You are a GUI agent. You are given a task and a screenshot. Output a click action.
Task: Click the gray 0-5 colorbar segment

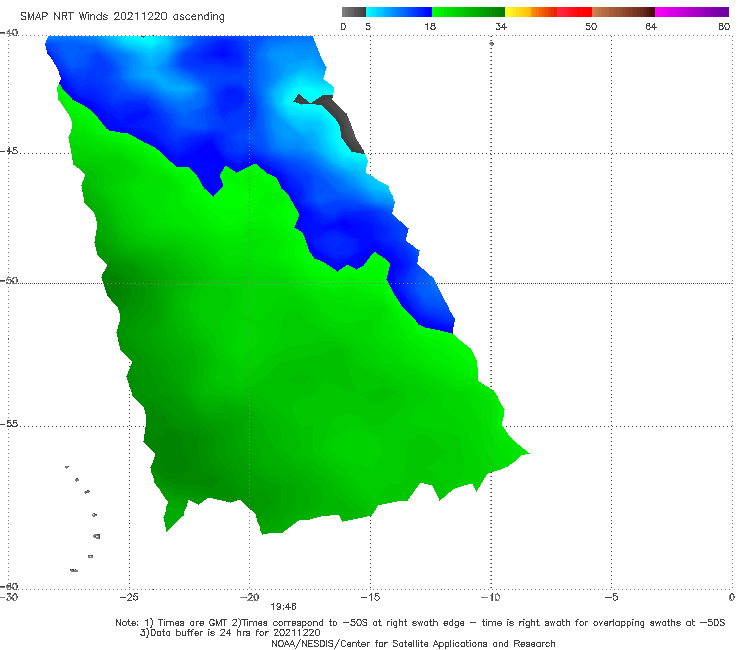[x=354, y=12]
